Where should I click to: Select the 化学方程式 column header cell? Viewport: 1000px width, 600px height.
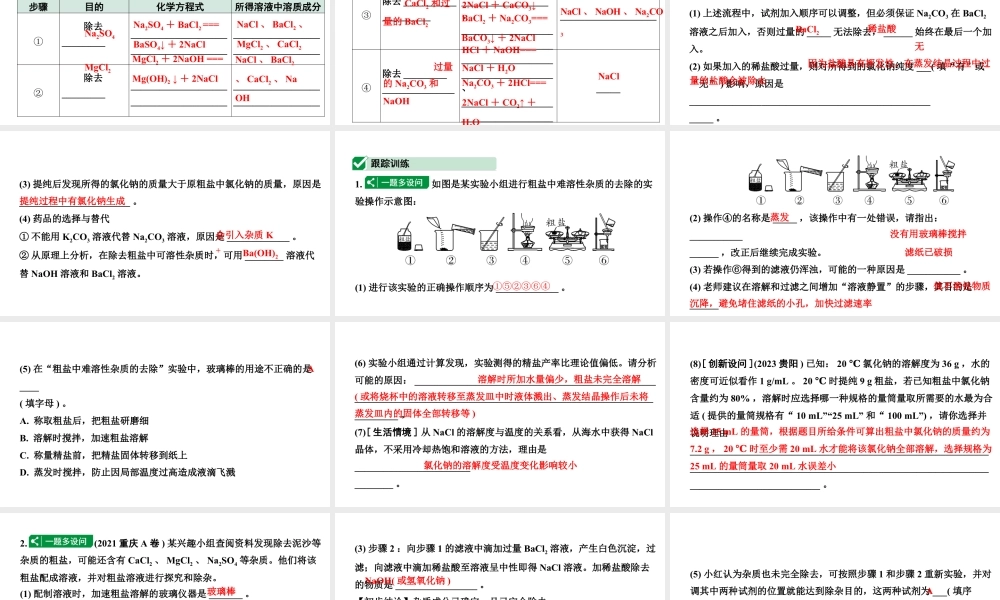[180, 7]
